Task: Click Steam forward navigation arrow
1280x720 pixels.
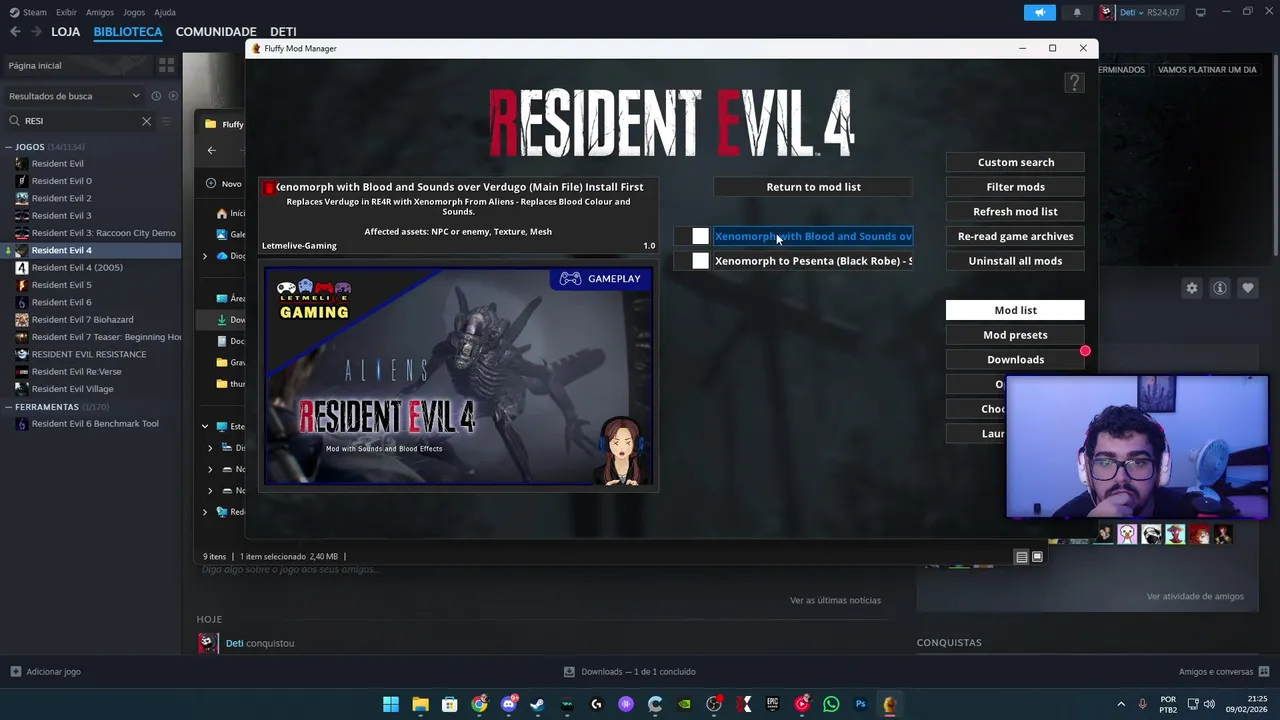Action: click(36, 32)
